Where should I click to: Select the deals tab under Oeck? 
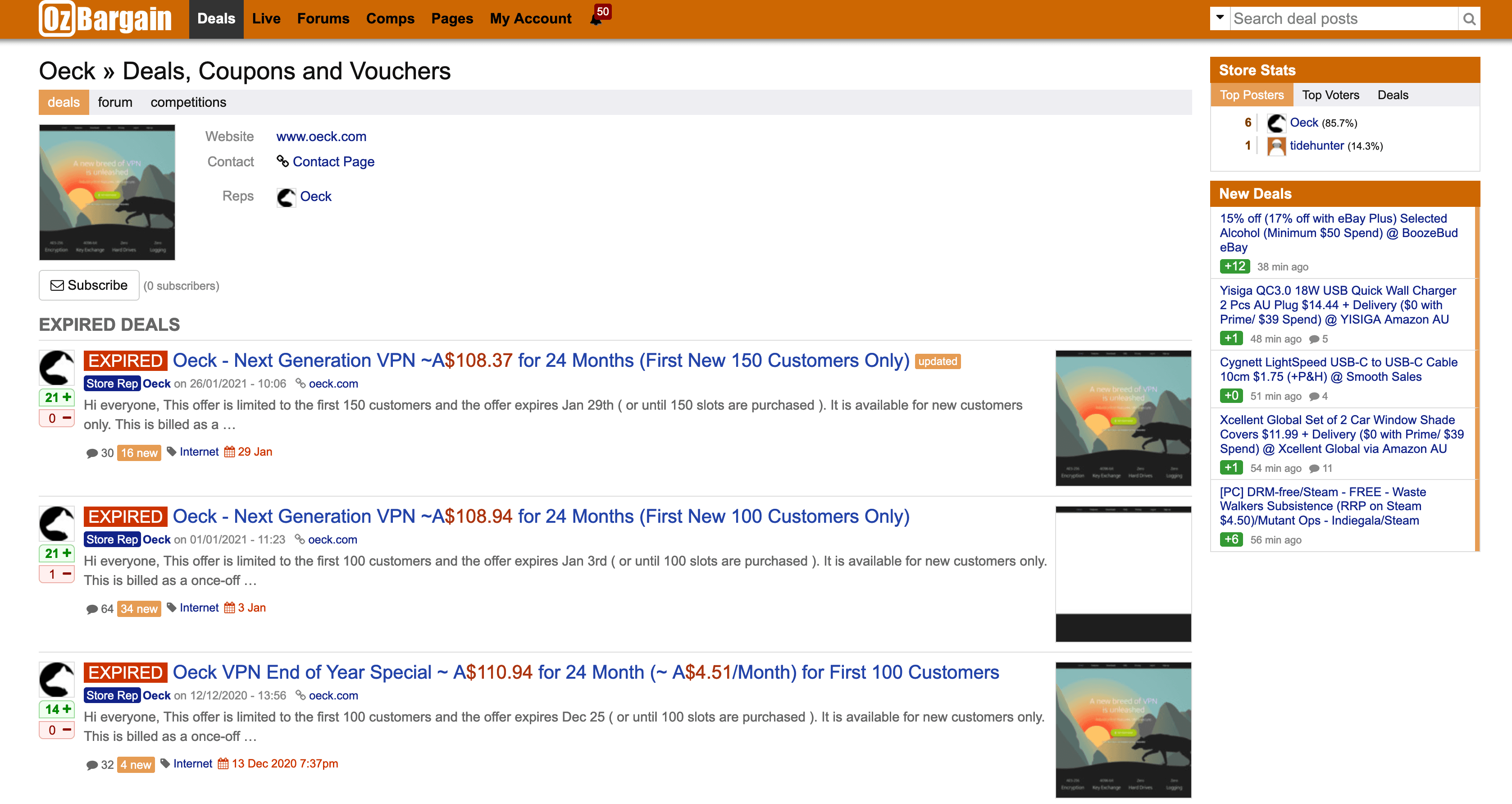[64, 102]
